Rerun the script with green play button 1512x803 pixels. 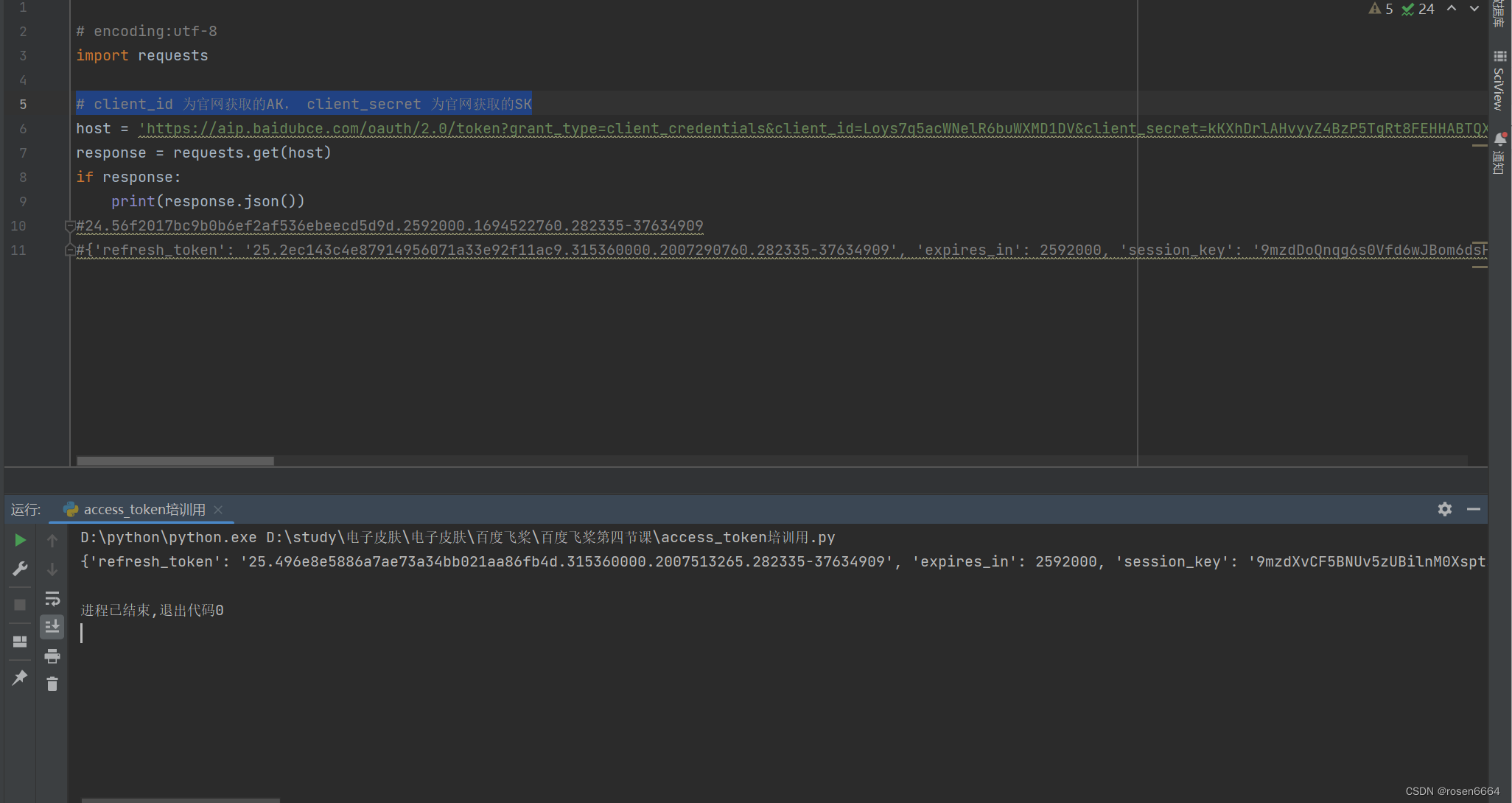20,540
